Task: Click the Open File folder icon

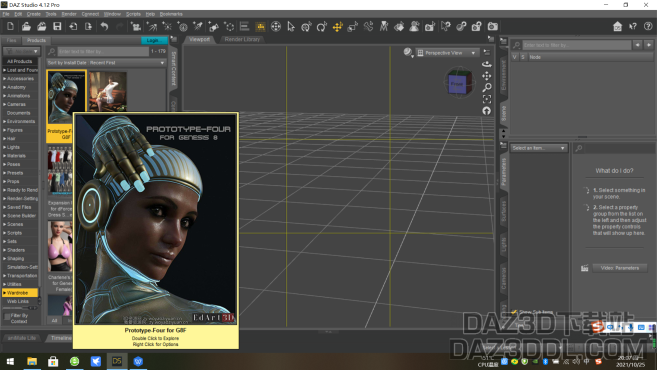Action: tap(26, 26)
